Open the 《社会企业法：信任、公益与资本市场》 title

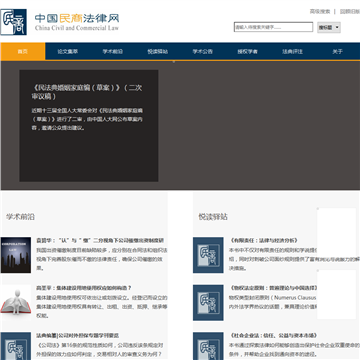click(x=273, y=336)
